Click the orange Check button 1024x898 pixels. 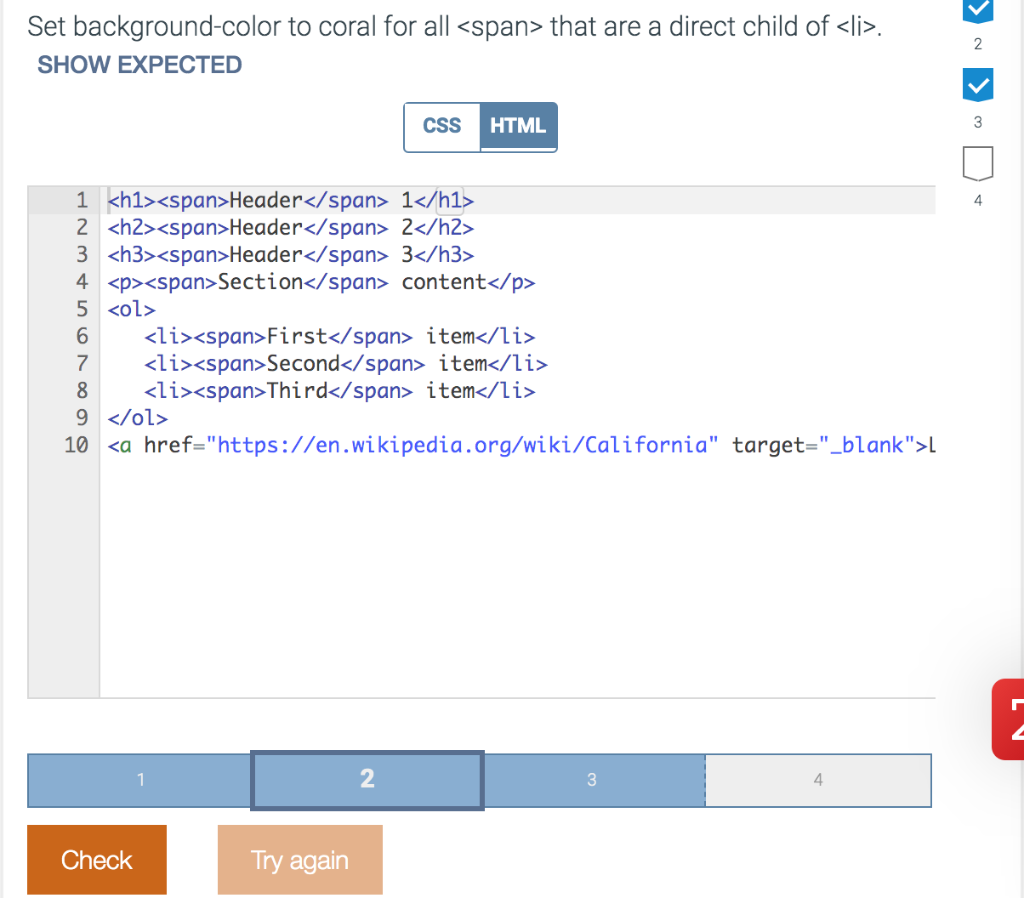(x=96, y=859)
